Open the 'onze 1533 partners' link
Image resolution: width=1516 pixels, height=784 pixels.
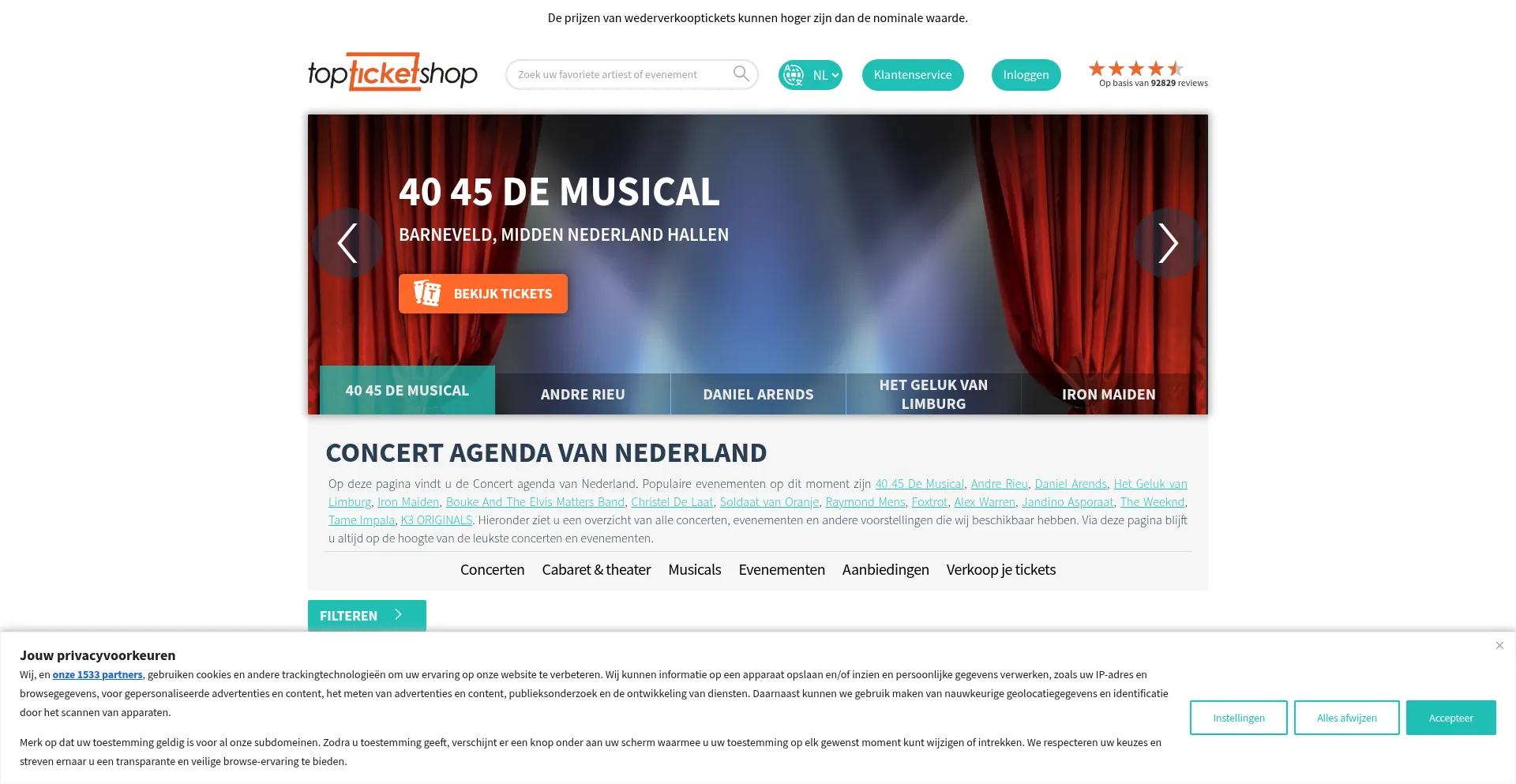(98, 674)
